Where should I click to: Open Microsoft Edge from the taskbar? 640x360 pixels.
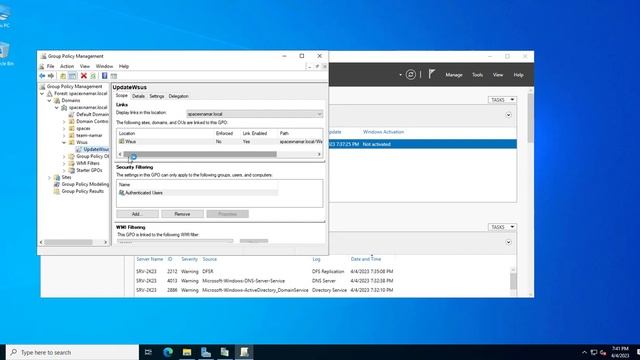168,352
